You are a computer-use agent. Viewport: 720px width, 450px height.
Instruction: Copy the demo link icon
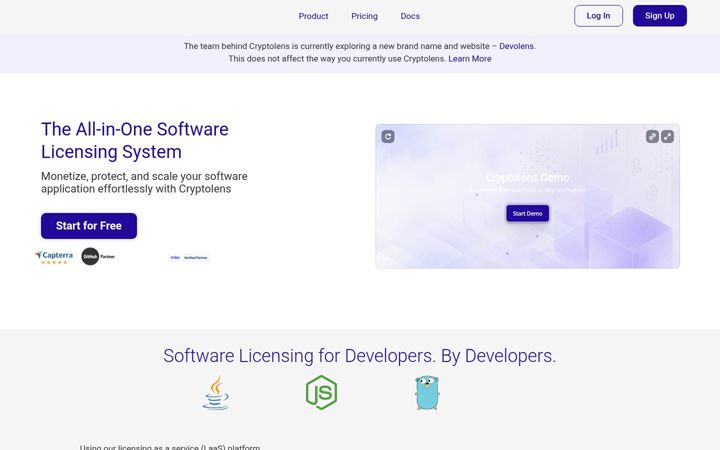652,136
